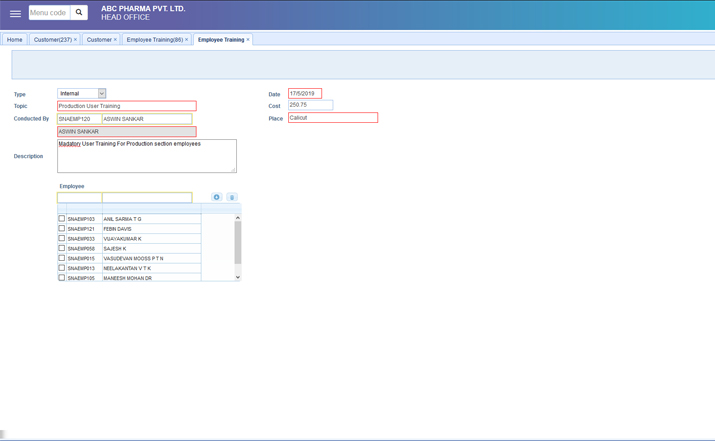This screenshot has height=441, width=715.
Task: Click the Cost field 250.75
Action: point(311,105)
